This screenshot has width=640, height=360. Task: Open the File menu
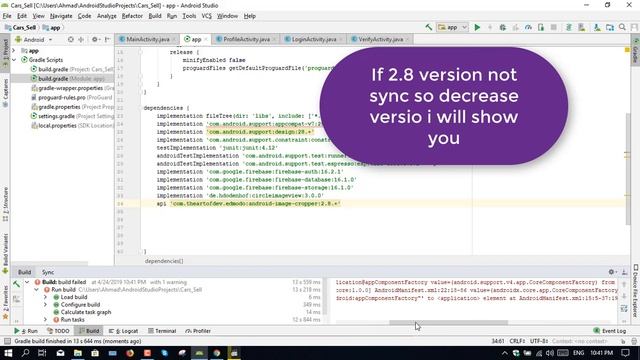pyautogui.click(x=7, y=16)
